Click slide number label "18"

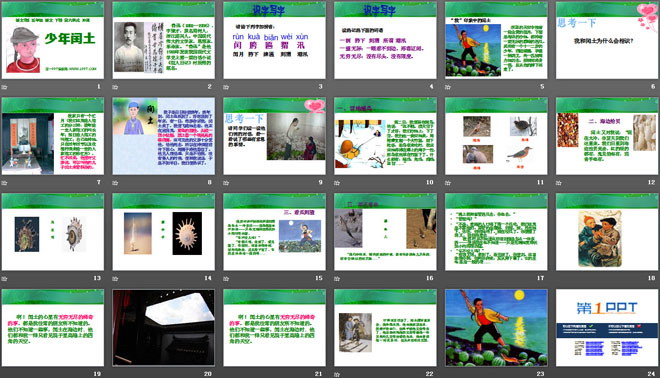(651, 278)
